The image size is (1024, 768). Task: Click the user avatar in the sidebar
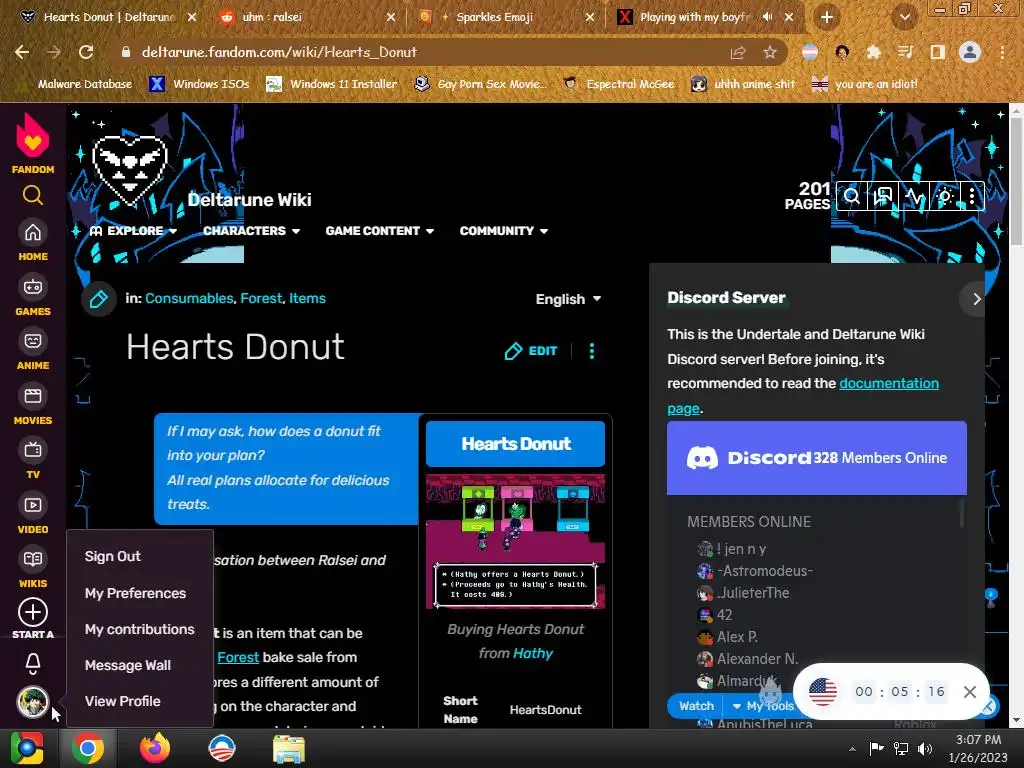32,702
